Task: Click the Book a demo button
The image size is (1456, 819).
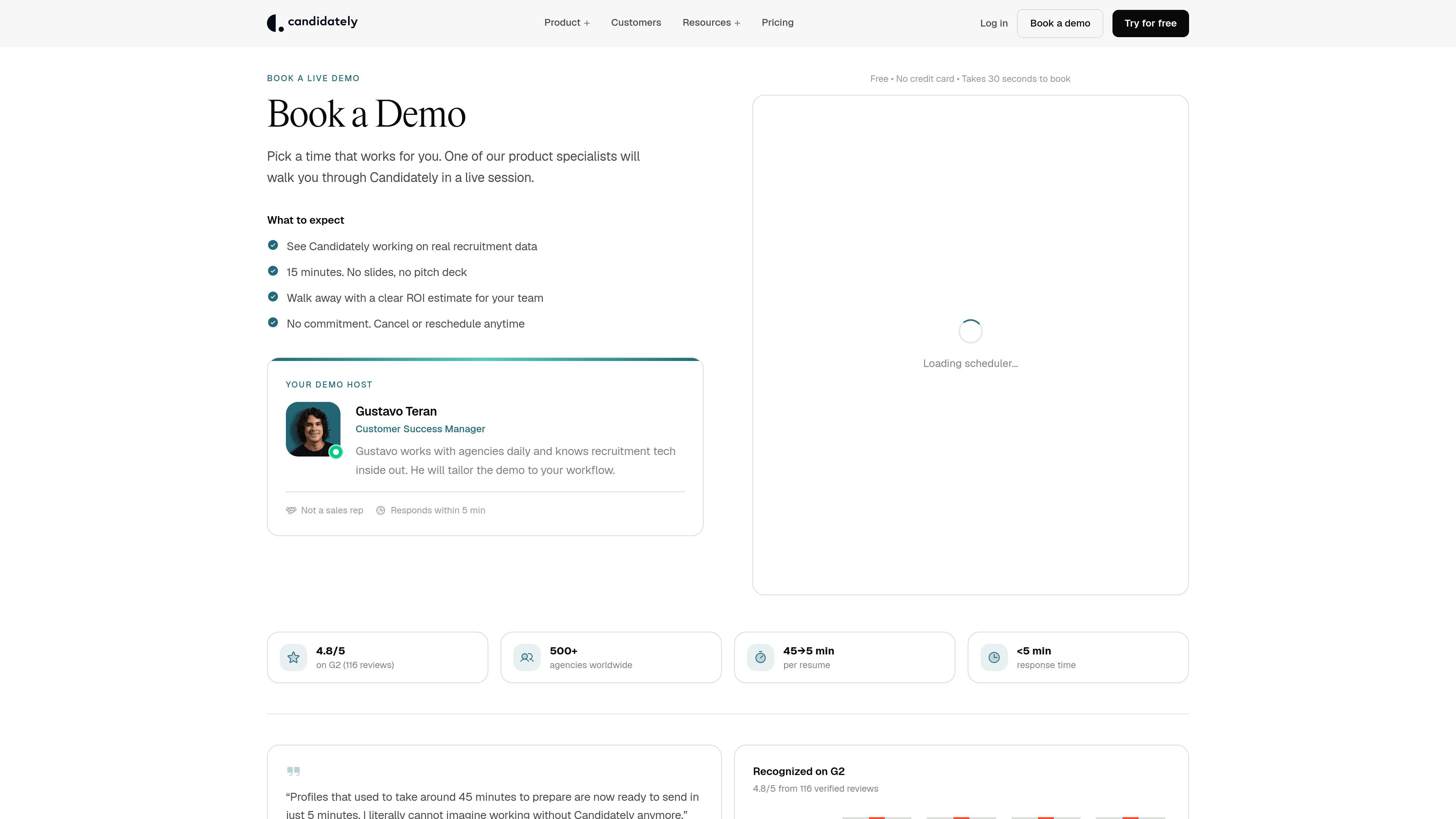Action: point(1060,23)
